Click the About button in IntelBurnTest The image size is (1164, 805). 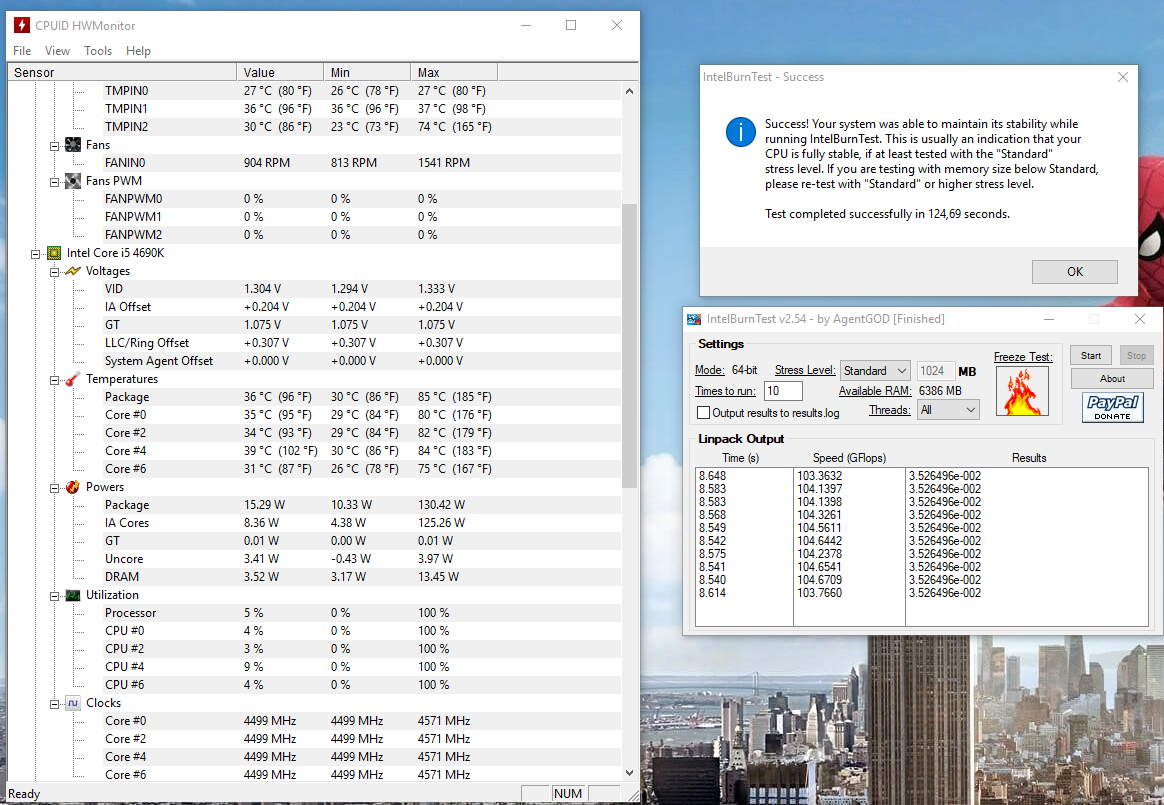1112,379
